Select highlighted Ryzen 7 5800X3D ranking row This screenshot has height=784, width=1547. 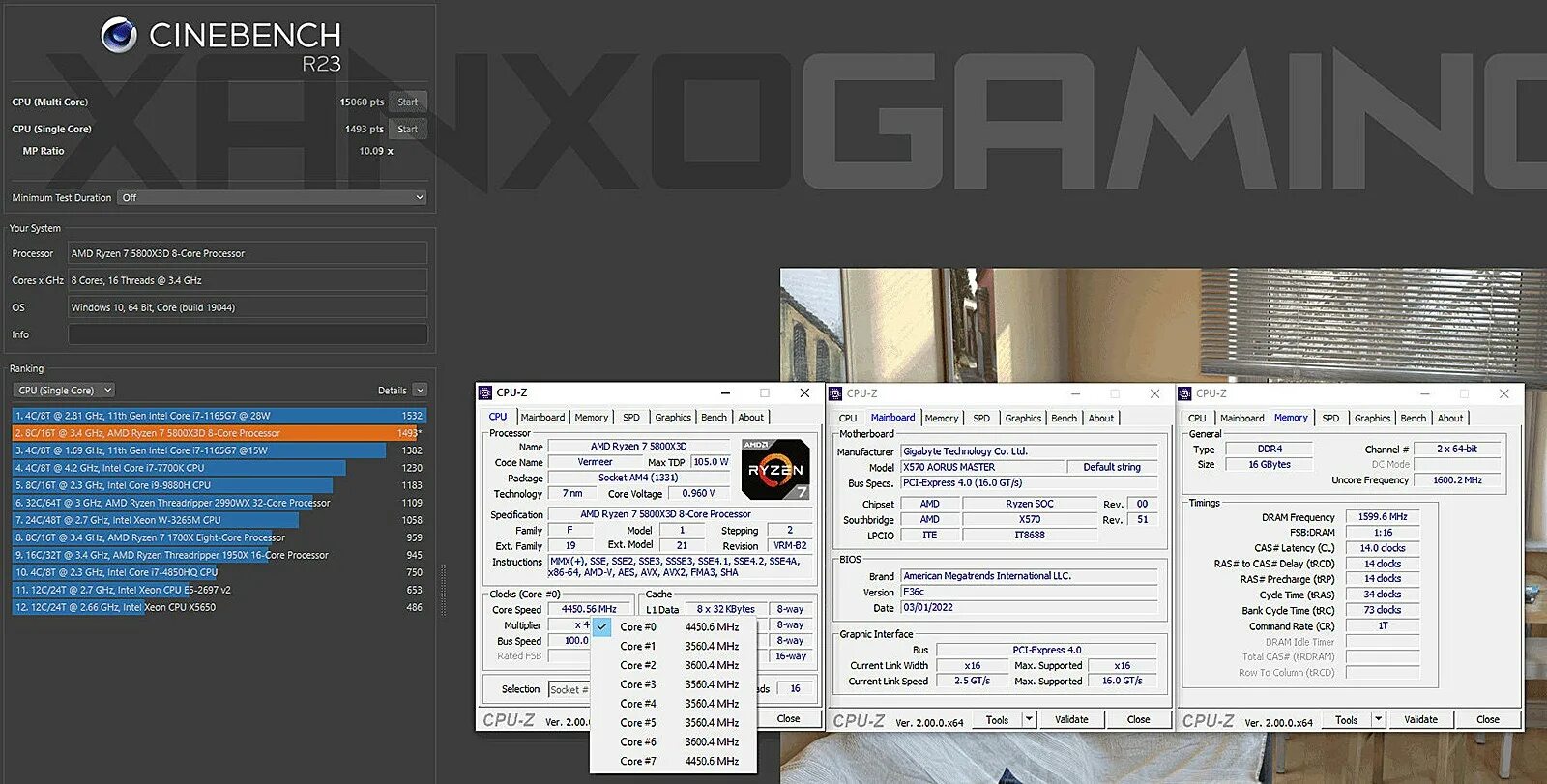(219, 433)
